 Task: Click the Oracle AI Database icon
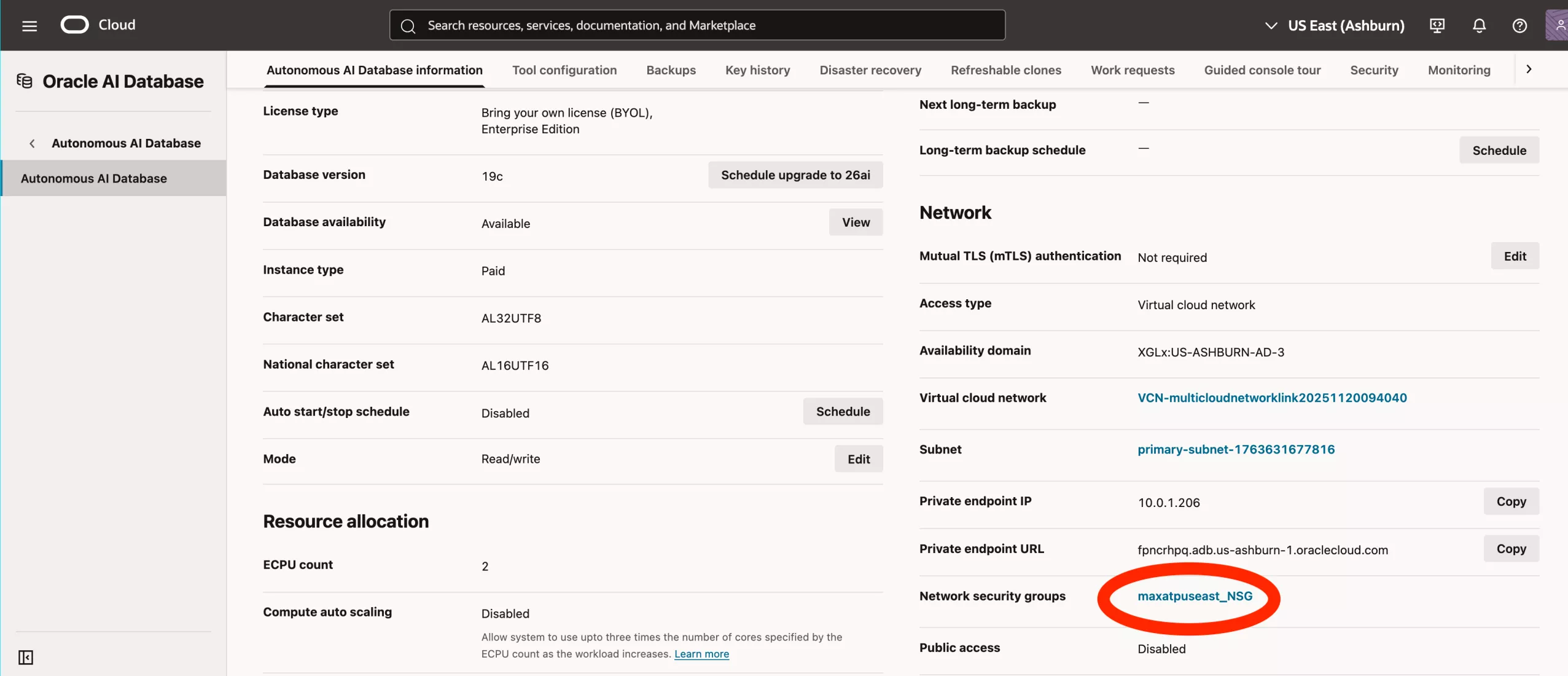coord(25,81)
